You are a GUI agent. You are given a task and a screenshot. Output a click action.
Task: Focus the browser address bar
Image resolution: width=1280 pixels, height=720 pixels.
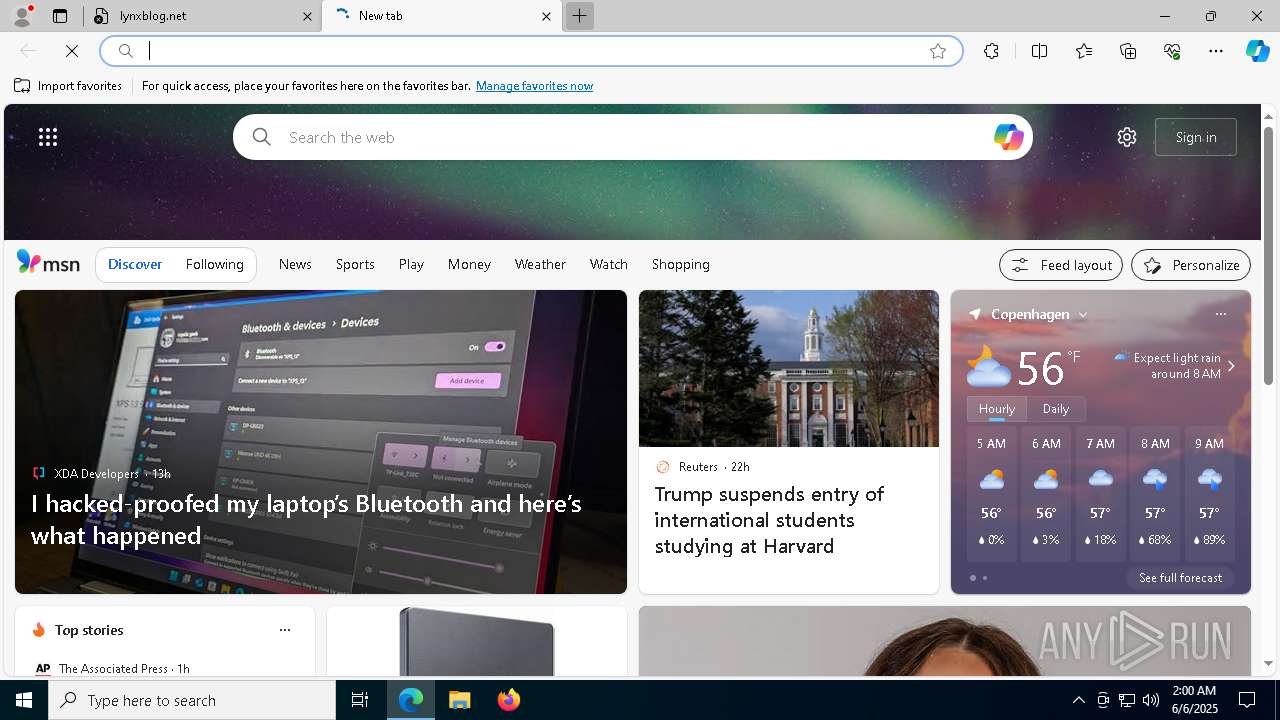click(x=530, y=51)
